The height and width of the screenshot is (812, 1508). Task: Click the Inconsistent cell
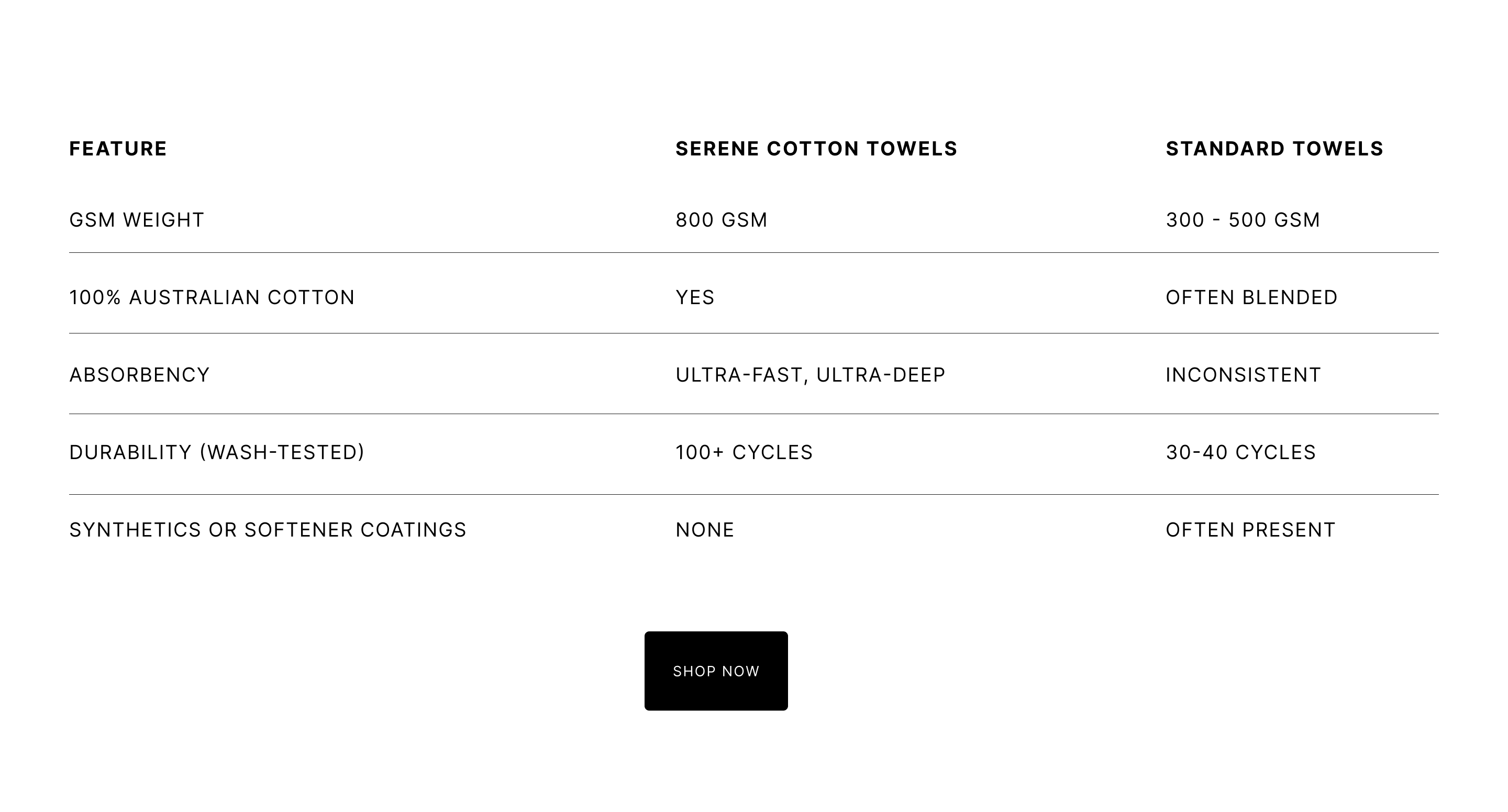(x=1244, y=375)
